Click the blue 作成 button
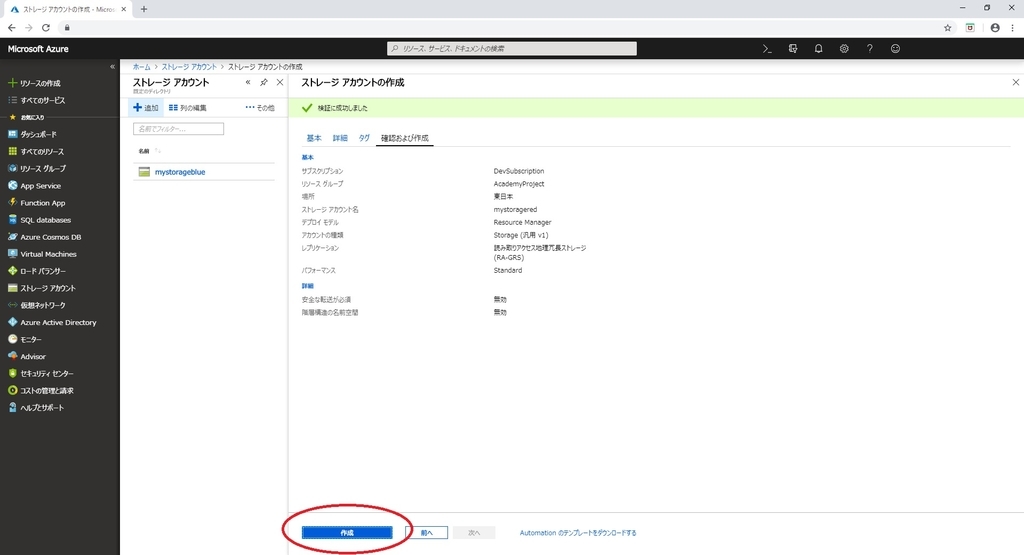 (347, 533)
